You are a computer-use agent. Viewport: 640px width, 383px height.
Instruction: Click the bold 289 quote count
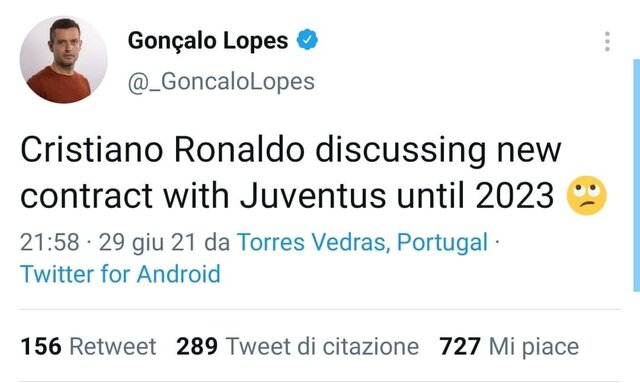(197, 346)
